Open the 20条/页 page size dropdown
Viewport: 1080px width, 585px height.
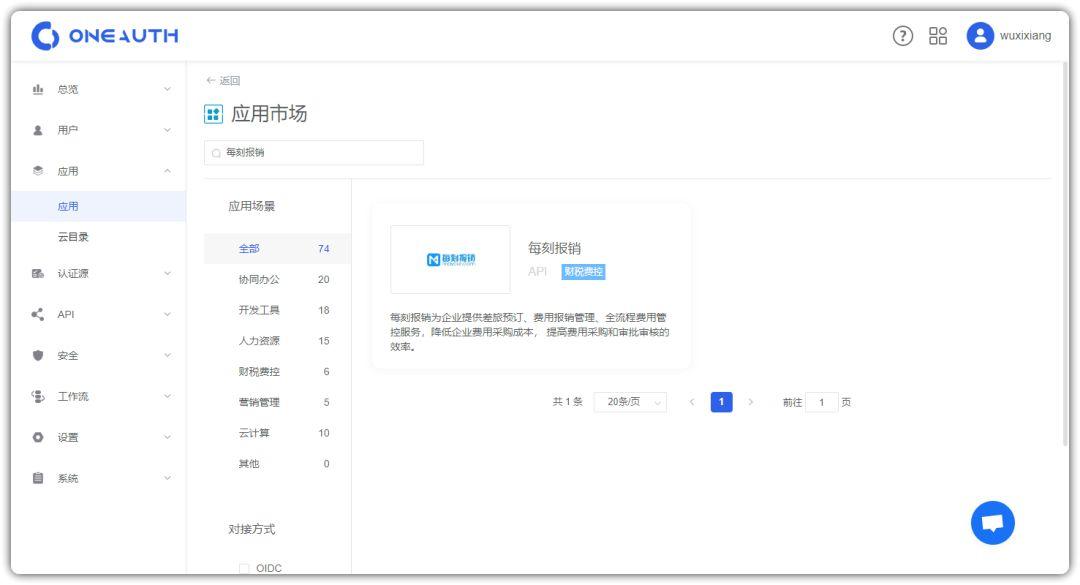click(630, 401)
